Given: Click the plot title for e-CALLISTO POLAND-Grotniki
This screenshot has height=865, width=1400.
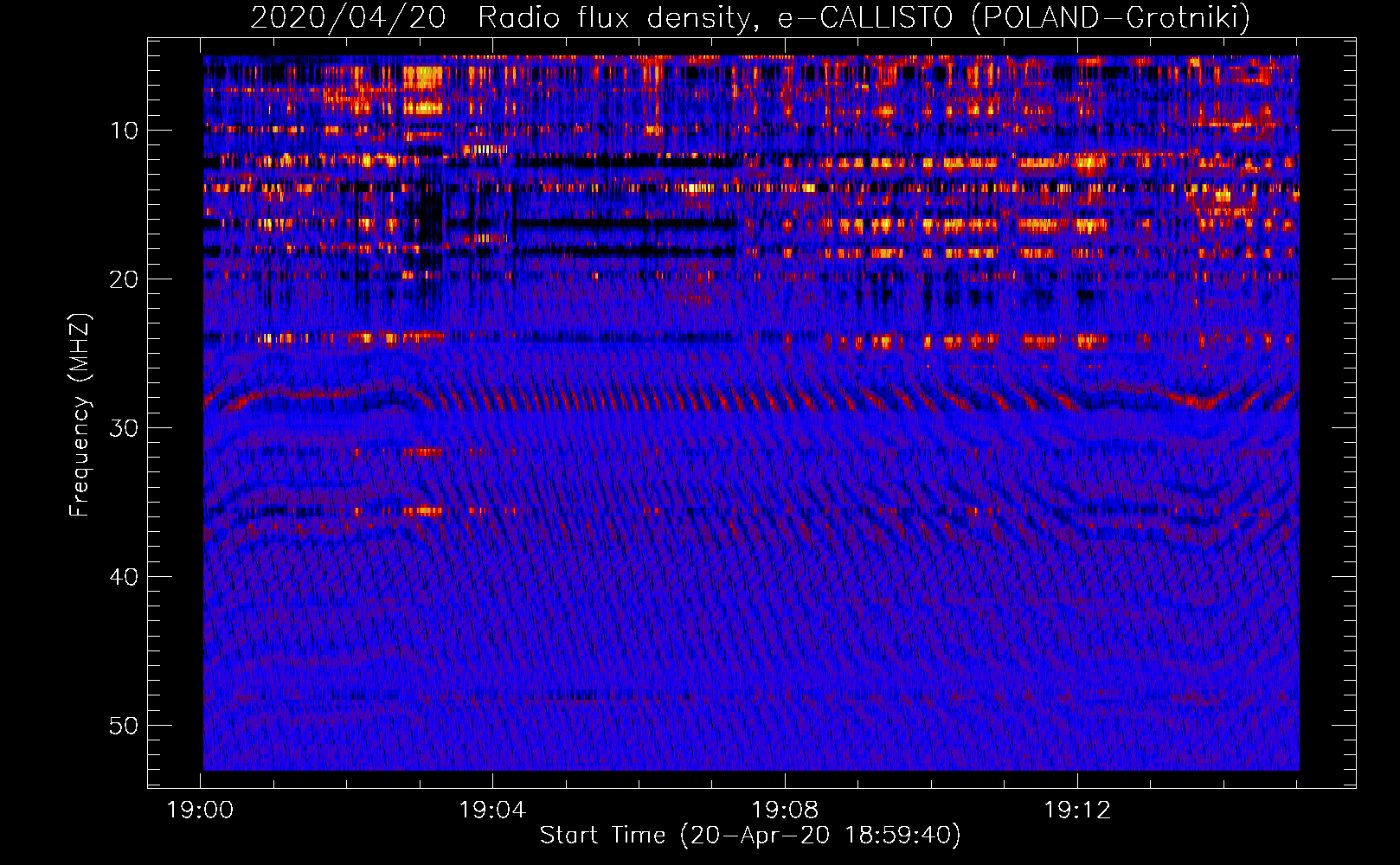Looking at the screenshot, I should click(750, 17).
